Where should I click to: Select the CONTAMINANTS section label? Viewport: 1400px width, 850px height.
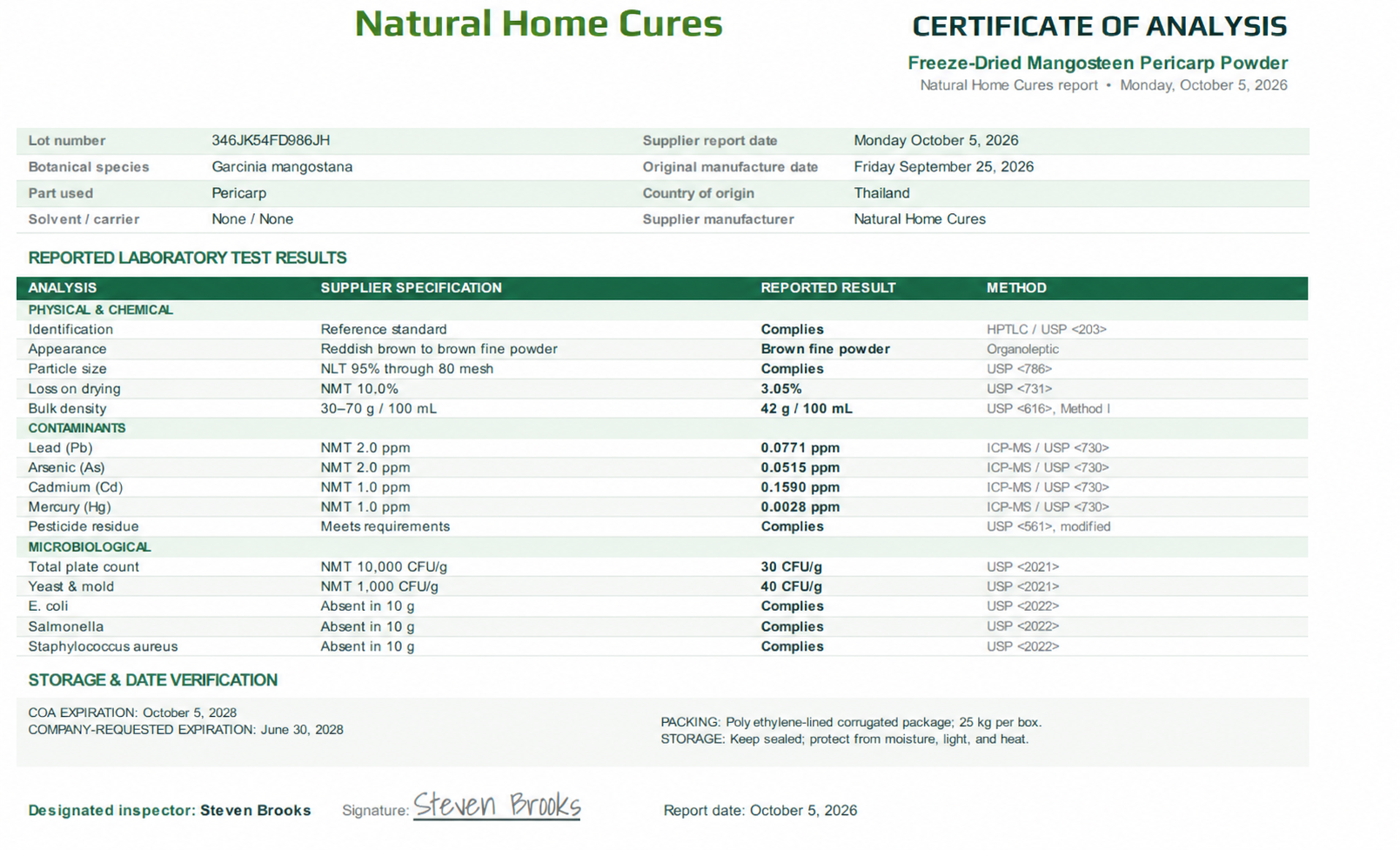(x=77, y=428)
